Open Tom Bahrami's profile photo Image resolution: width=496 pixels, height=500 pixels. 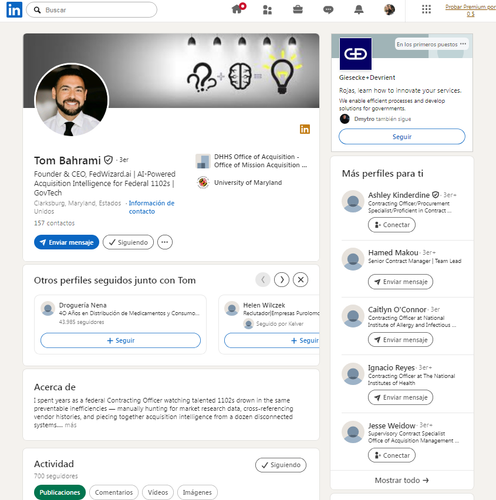(71, 100)
